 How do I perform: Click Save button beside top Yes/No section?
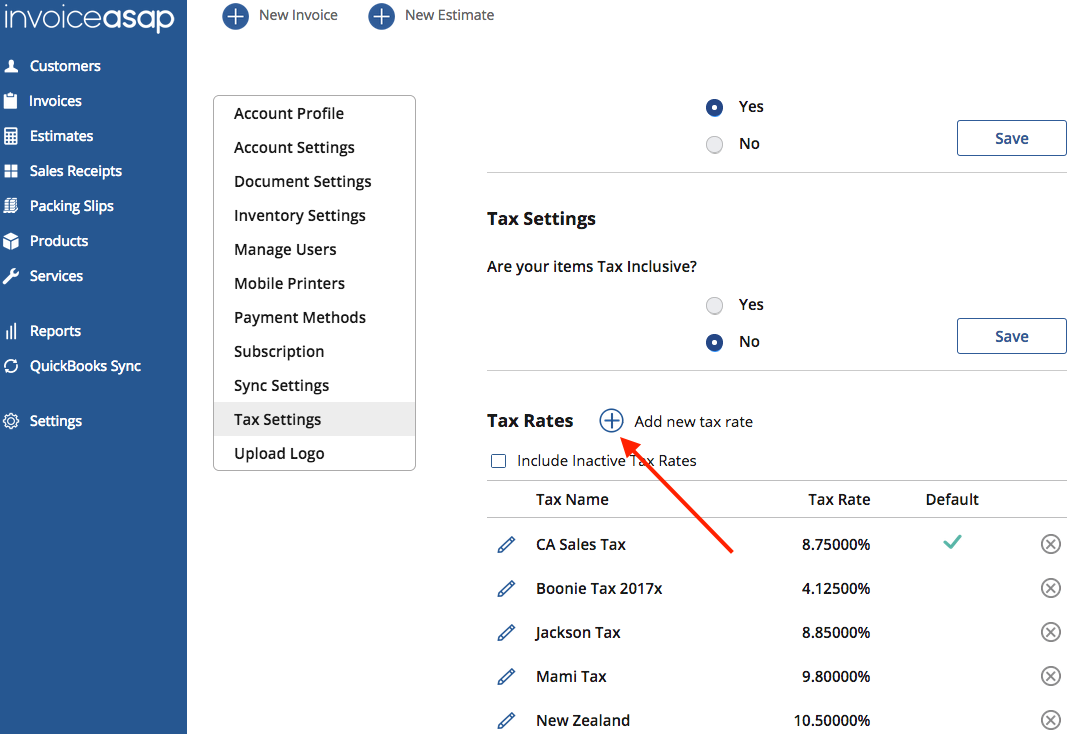[x=1011, y=138]
